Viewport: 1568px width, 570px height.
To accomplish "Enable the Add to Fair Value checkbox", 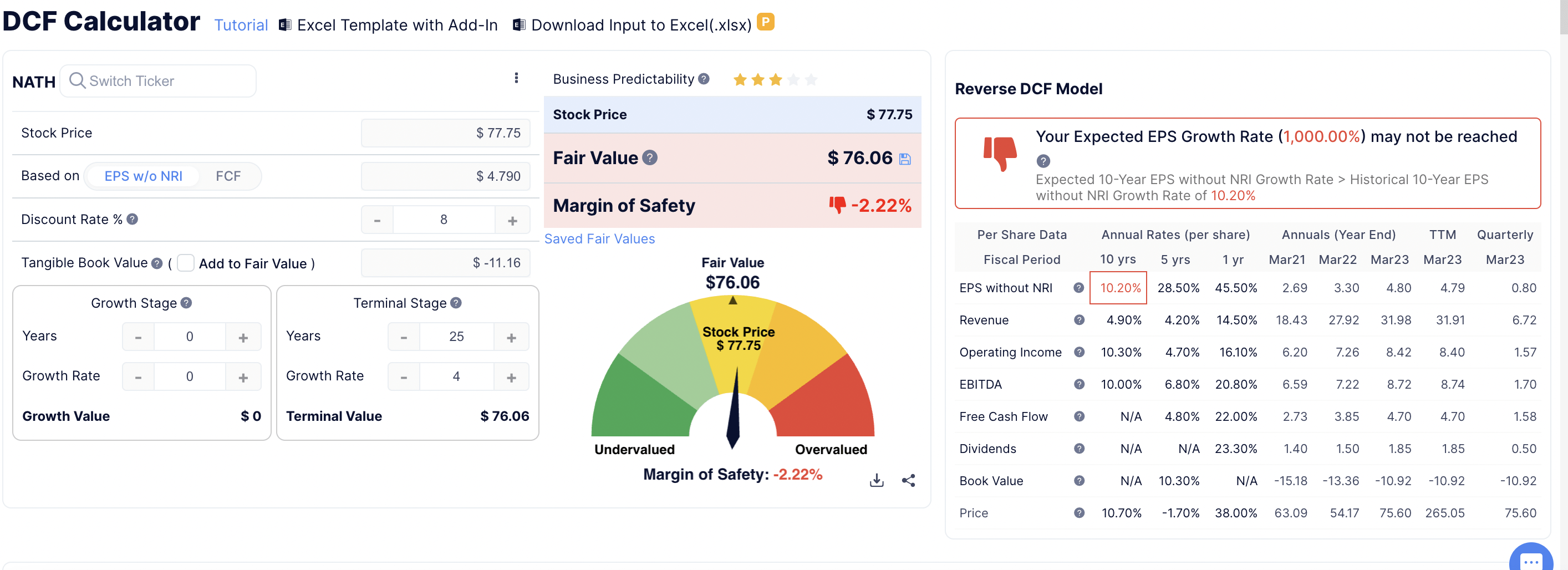I will coord(186,263).
